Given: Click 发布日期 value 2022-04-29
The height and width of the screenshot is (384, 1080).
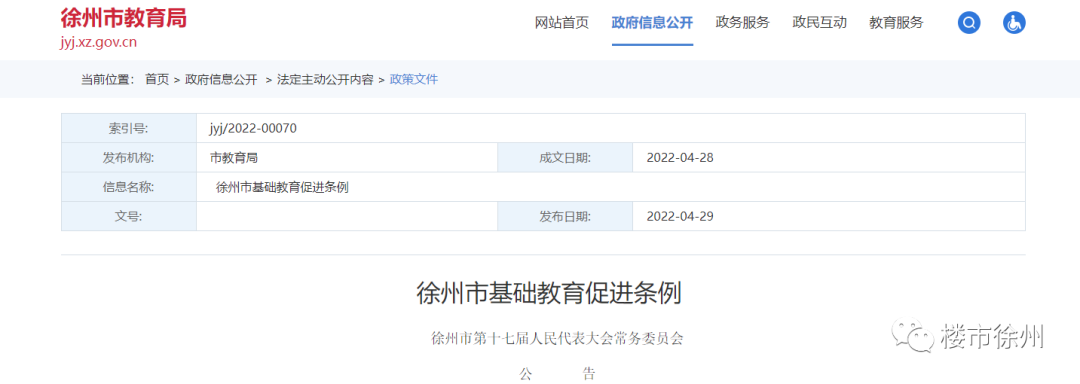Looking at the screenshot, I should click(x=680, y=216).
